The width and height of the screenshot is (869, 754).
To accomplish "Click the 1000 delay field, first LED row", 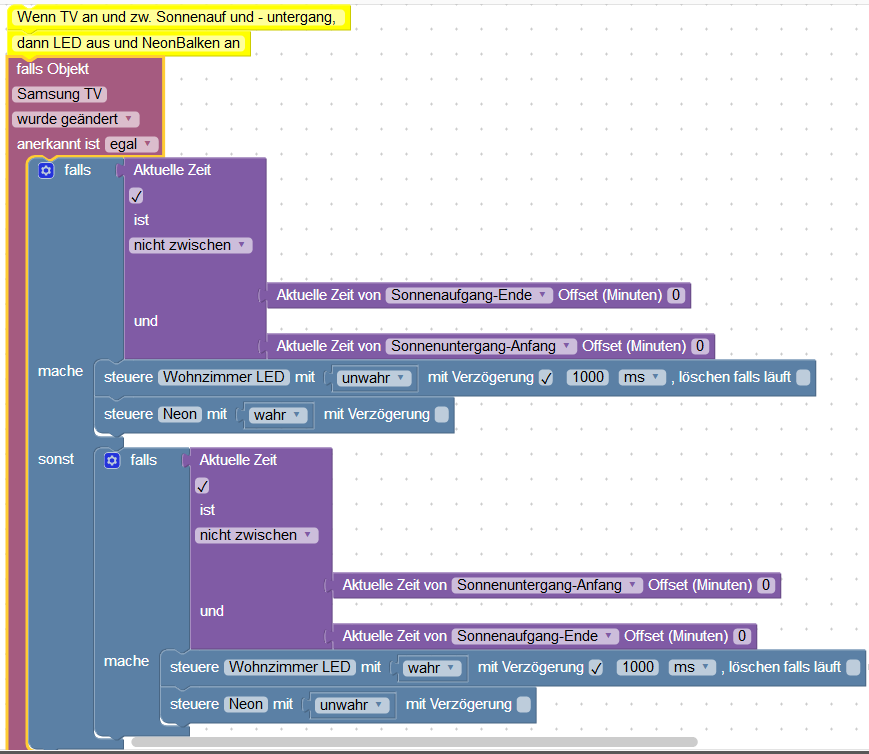I will pyautogui.click(x=587, y=378).
